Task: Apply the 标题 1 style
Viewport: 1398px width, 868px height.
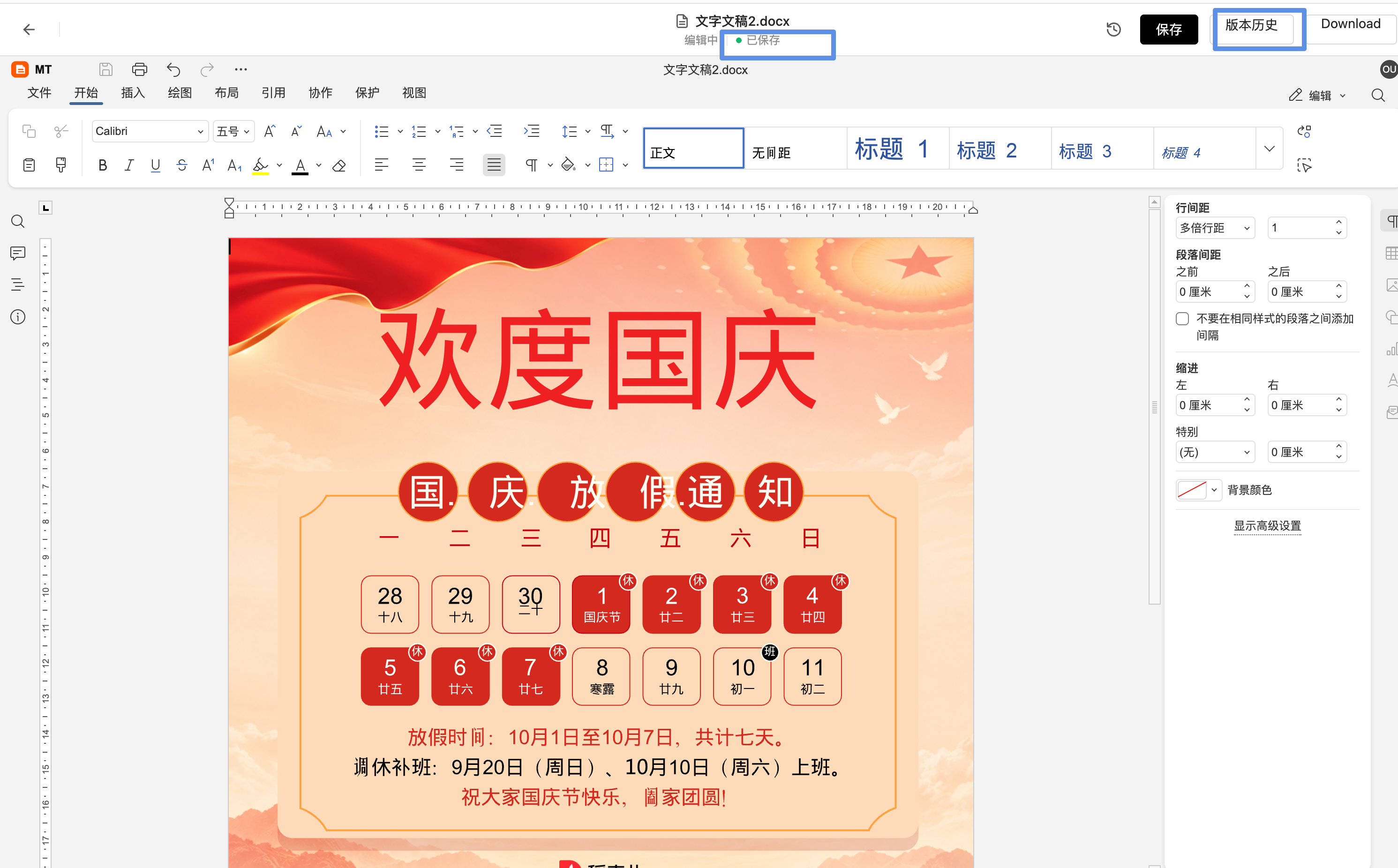Action: click(x=898, y=149)
